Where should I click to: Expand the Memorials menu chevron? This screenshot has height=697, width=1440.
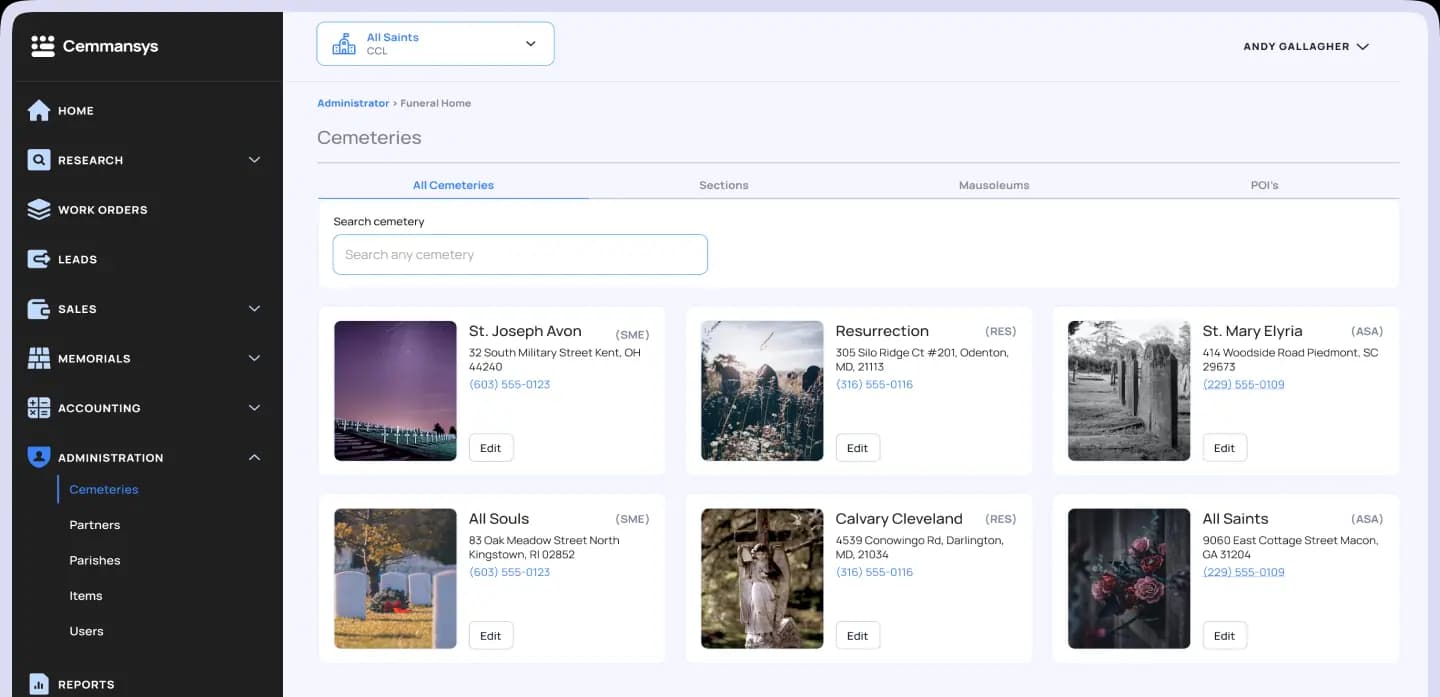point(254,358)
